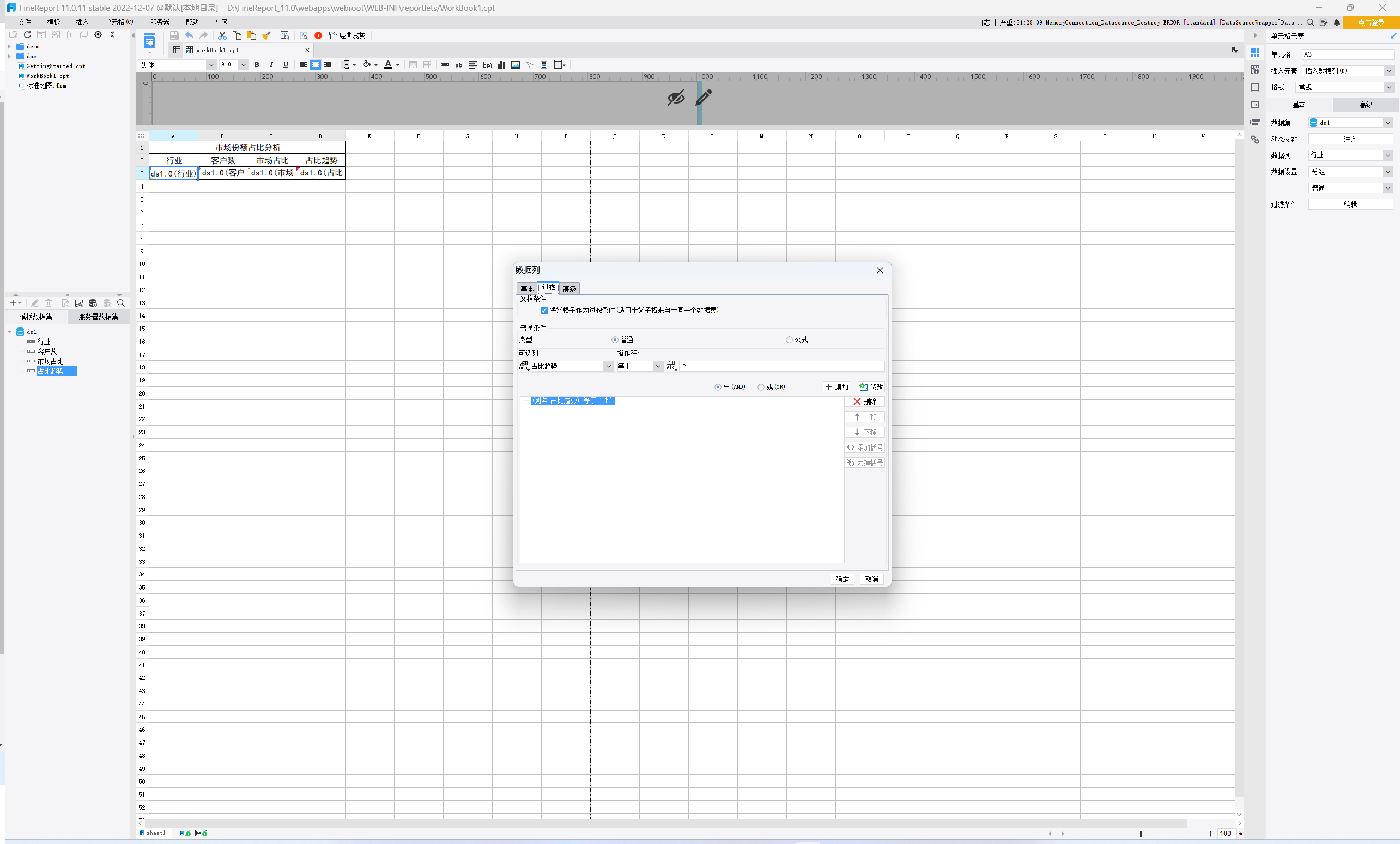Image resolution: width=1400 pixels, height=844 pixels.
Task: Click the 确定 button
Action: tap(841, 579)
